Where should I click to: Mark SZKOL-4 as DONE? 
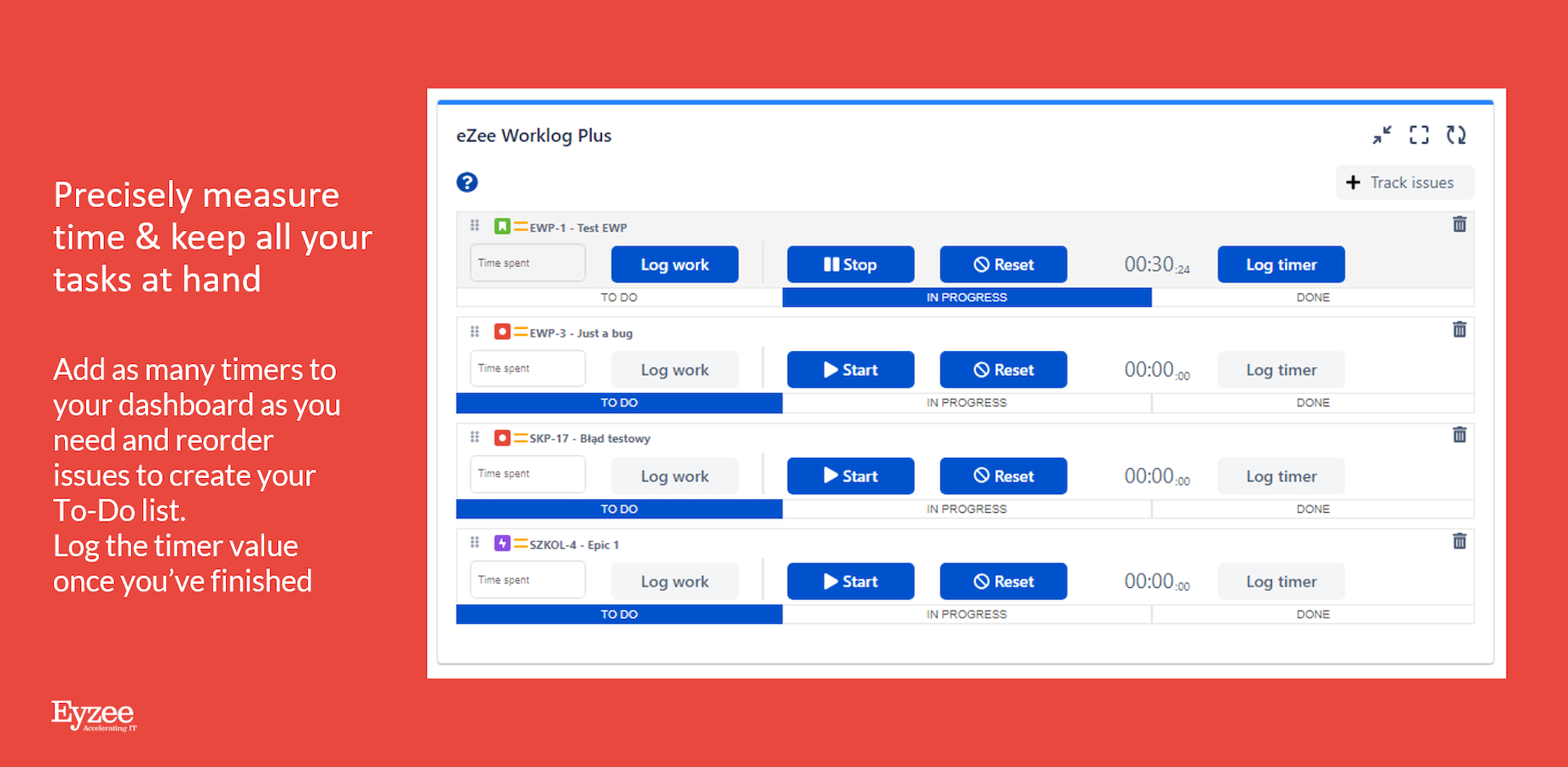click(1313, 614)
